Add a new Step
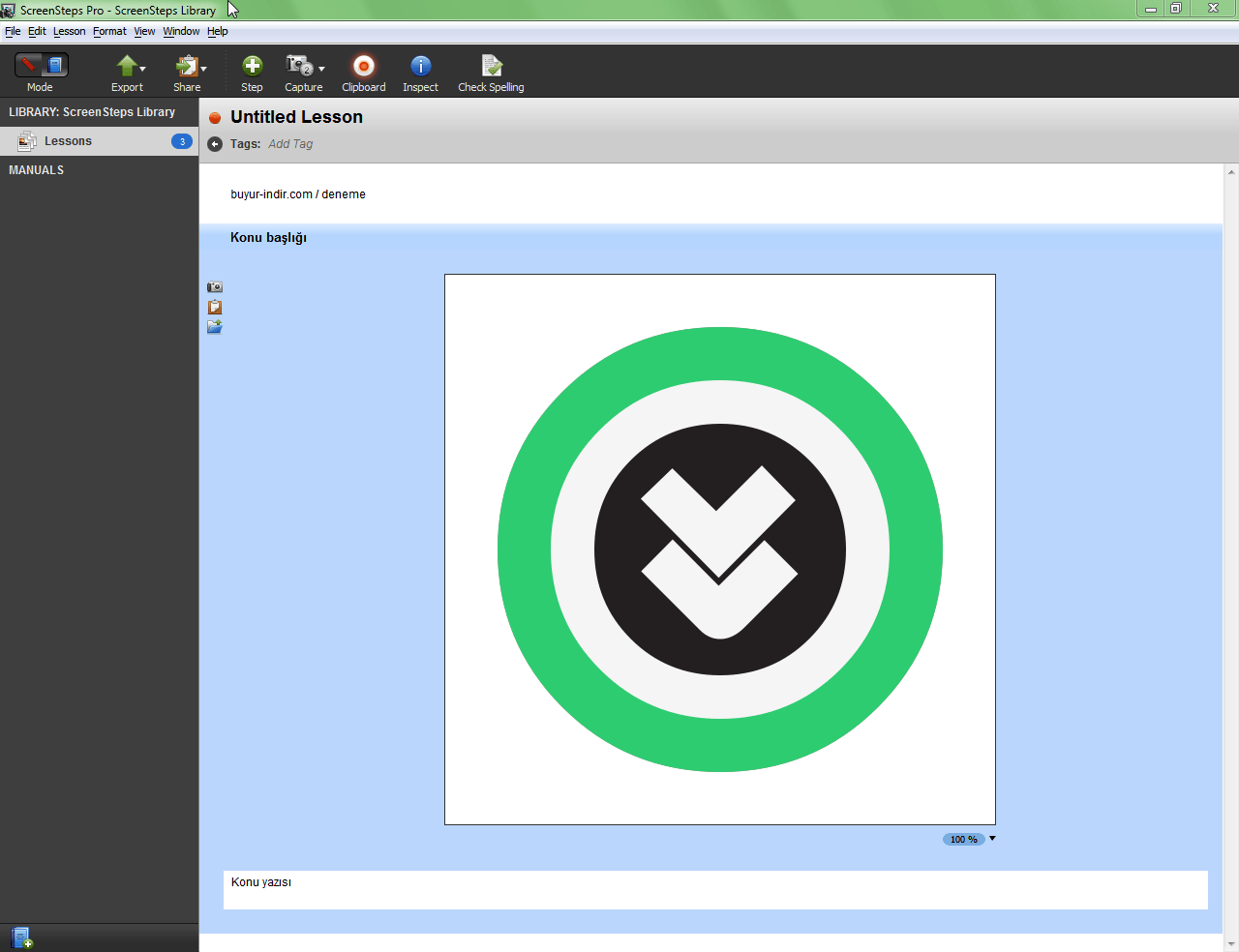The image size is (1239, 952). click(252, 65)
